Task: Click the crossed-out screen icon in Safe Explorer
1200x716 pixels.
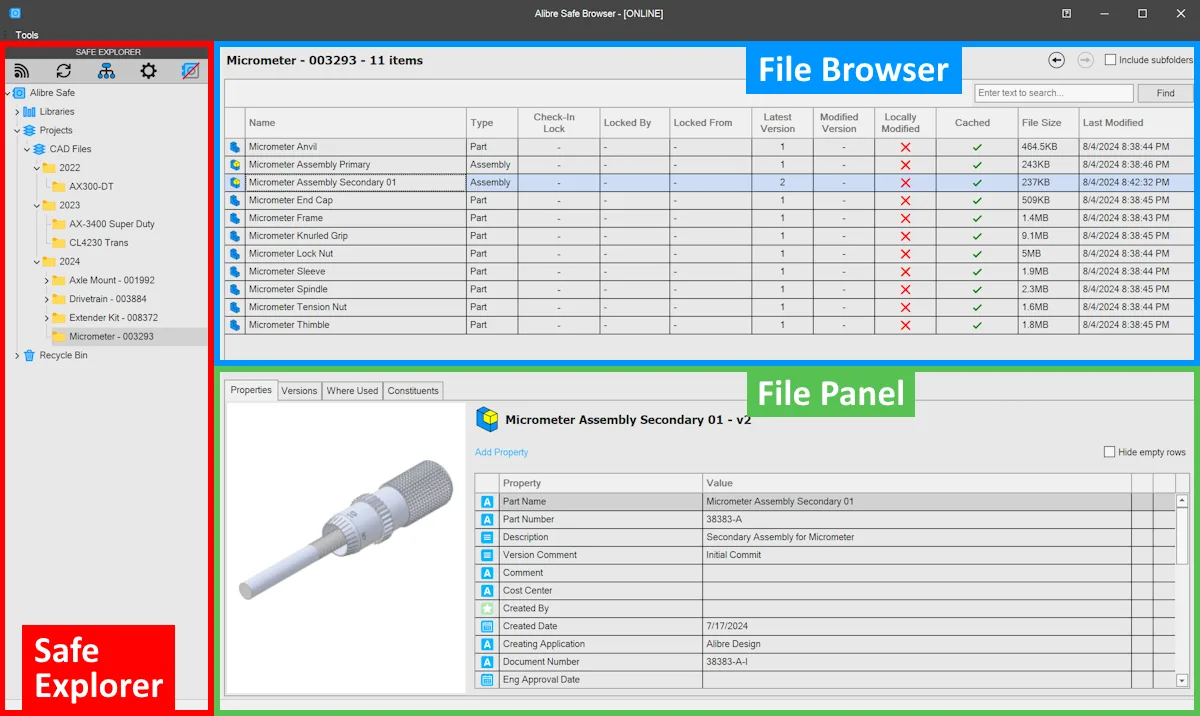Action: point(191,71)
